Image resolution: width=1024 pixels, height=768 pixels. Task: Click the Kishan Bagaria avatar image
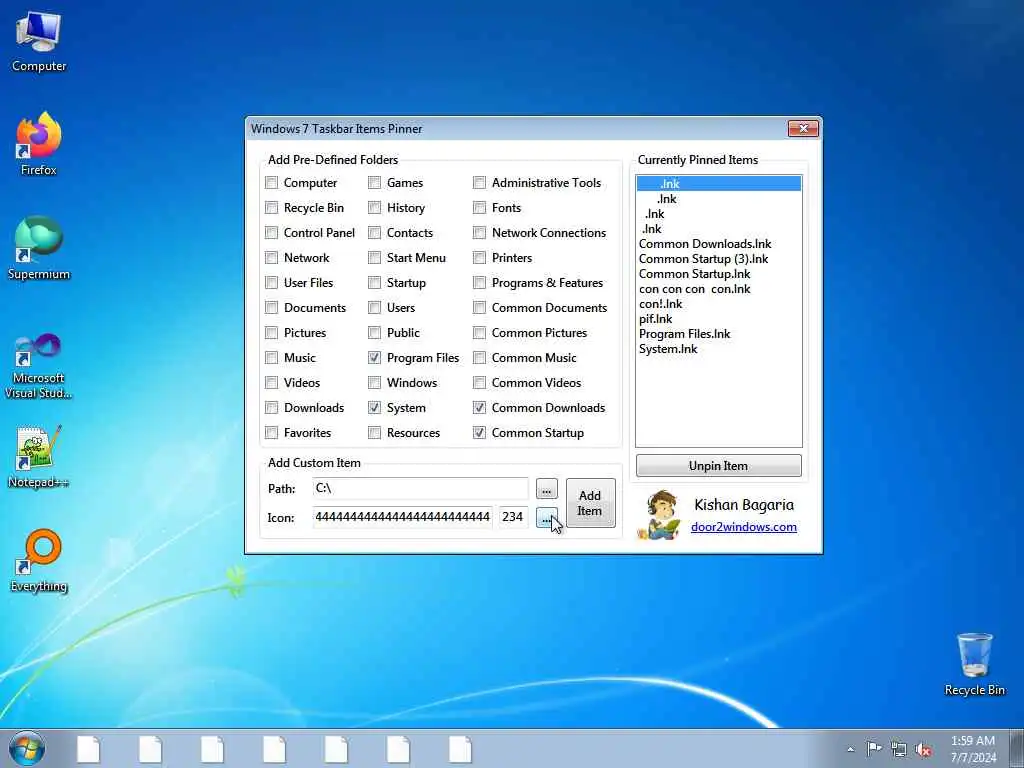[x=660, y=515]
